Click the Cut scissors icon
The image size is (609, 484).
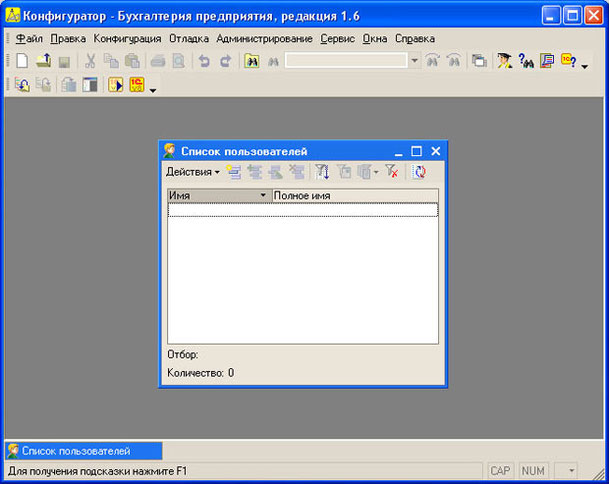coord(90,61)
